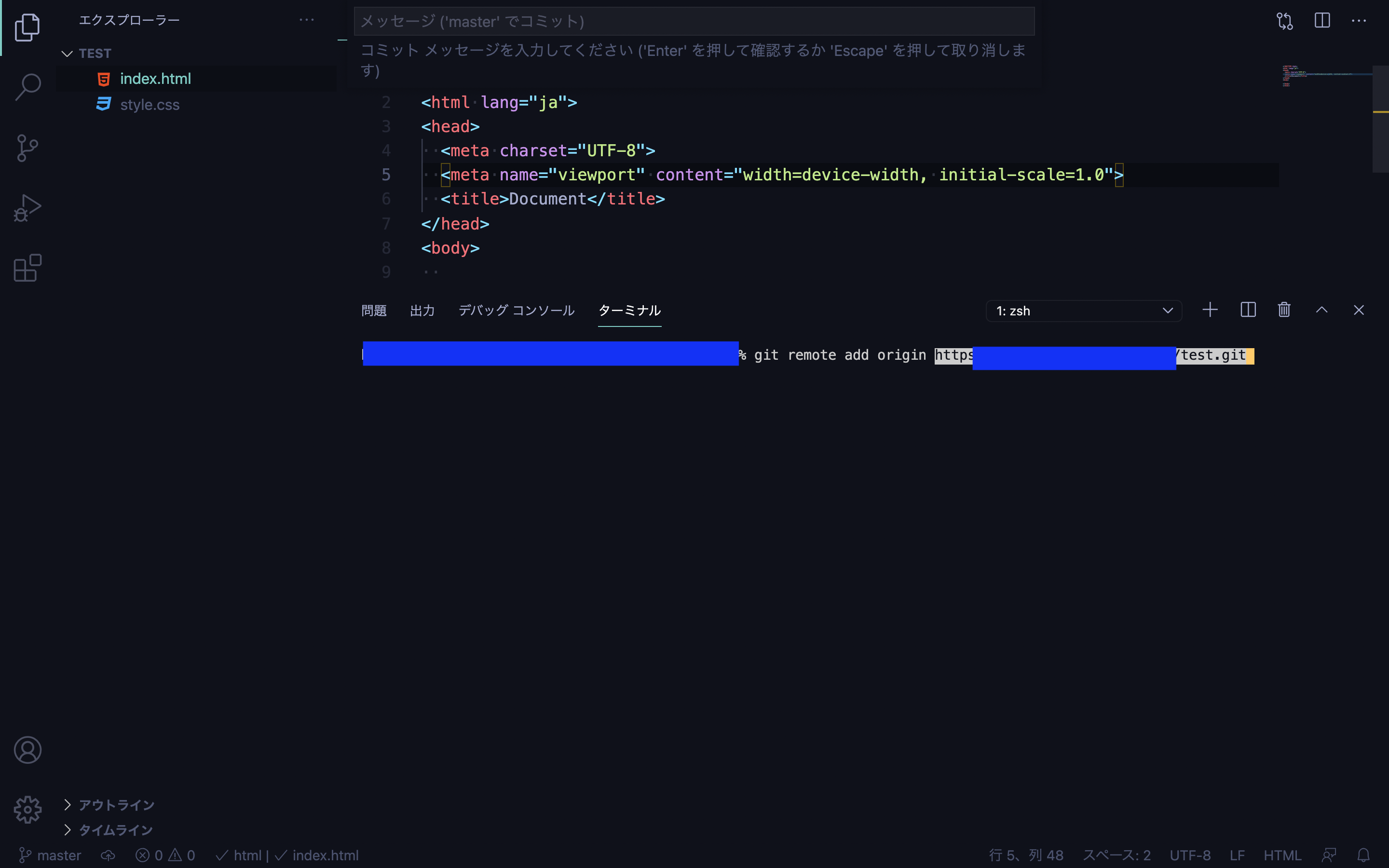Click the master branch indicator
The height and width of the screenshot is (868, 1389).
(x=50, y=855)
